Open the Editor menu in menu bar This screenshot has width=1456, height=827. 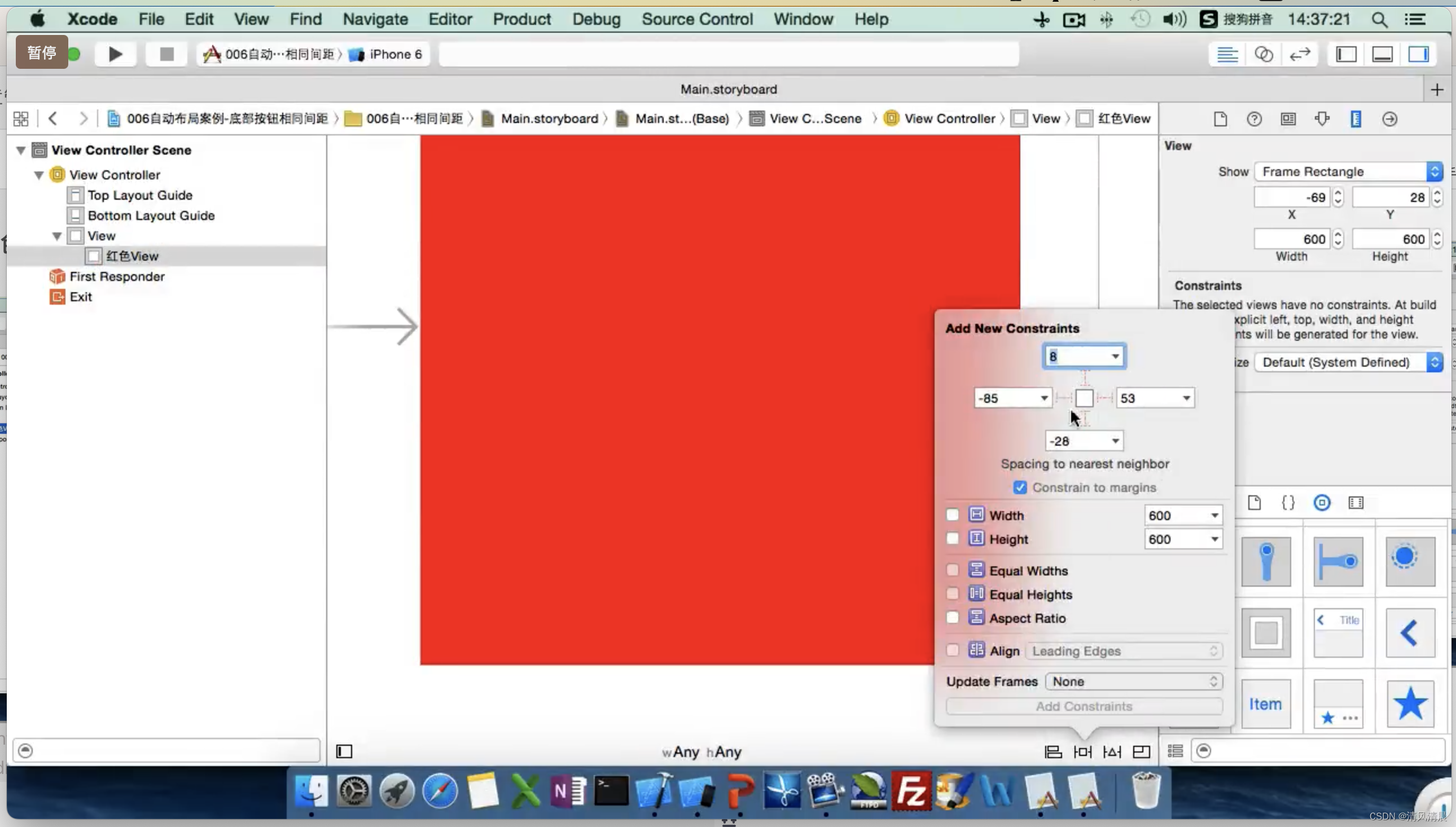(x=450, y=19)
